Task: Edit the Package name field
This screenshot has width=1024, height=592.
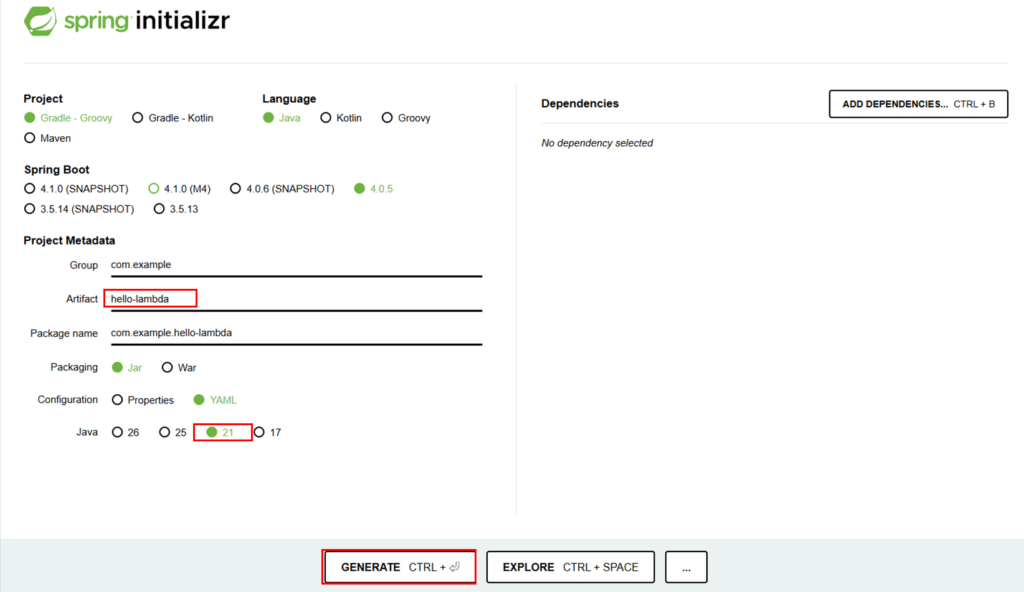Action: [295, 333]
